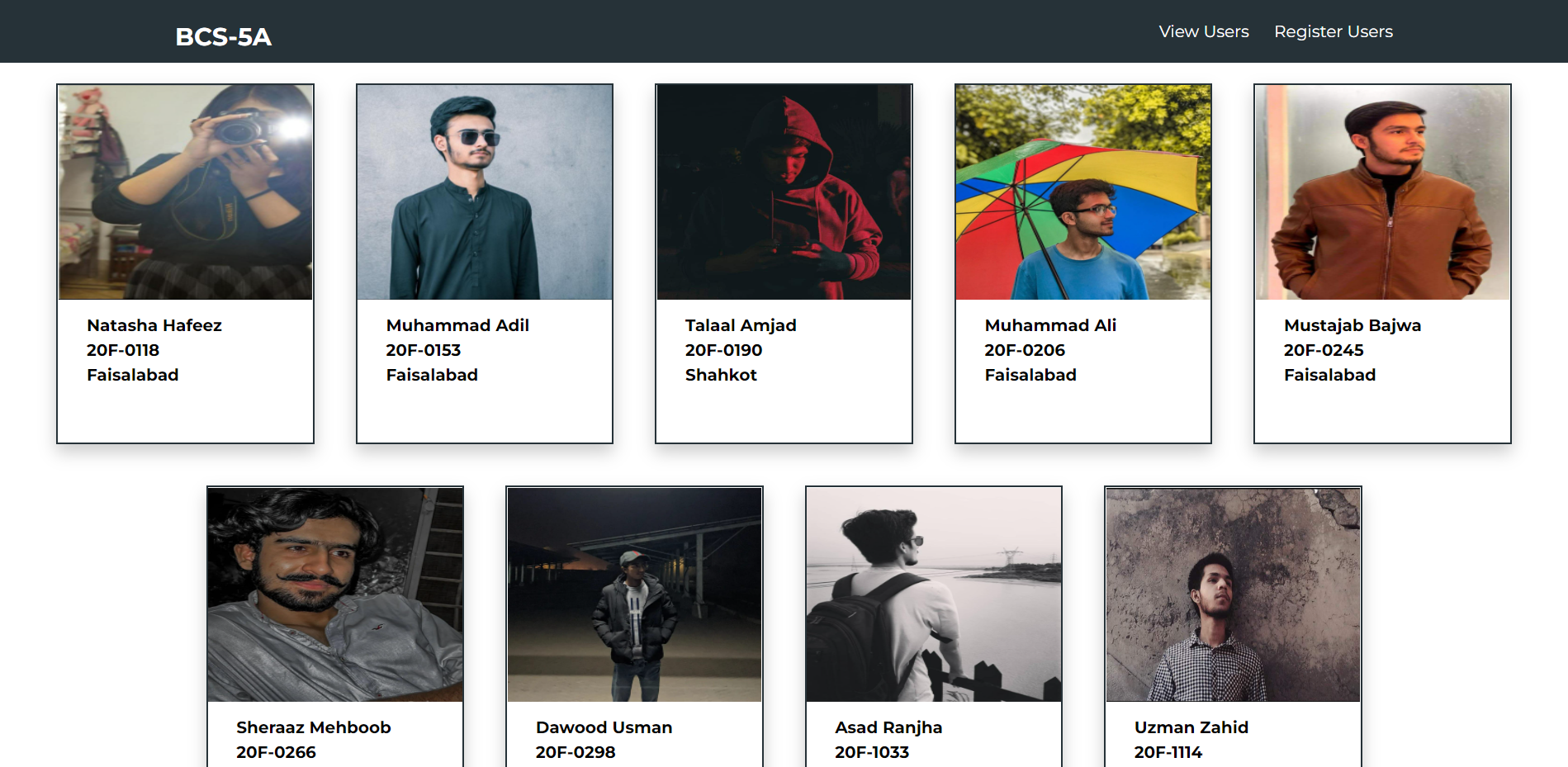
Task: Open Uzman Zahid's profile photo
Action: pos(1233,594)
